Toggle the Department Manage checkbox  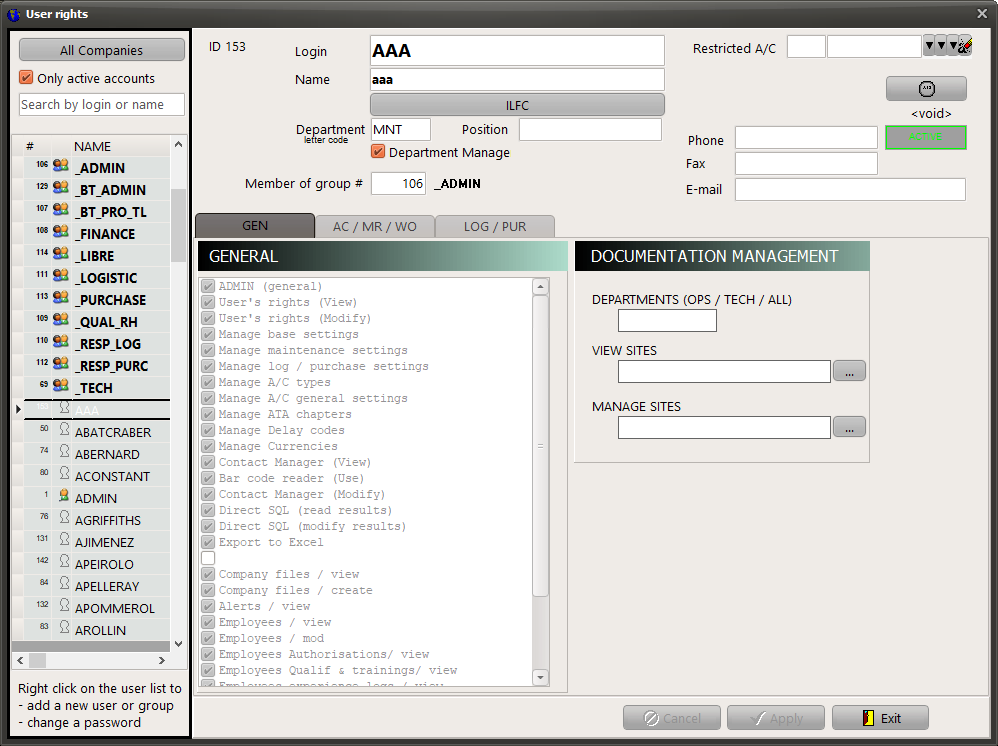click(378, 151)
